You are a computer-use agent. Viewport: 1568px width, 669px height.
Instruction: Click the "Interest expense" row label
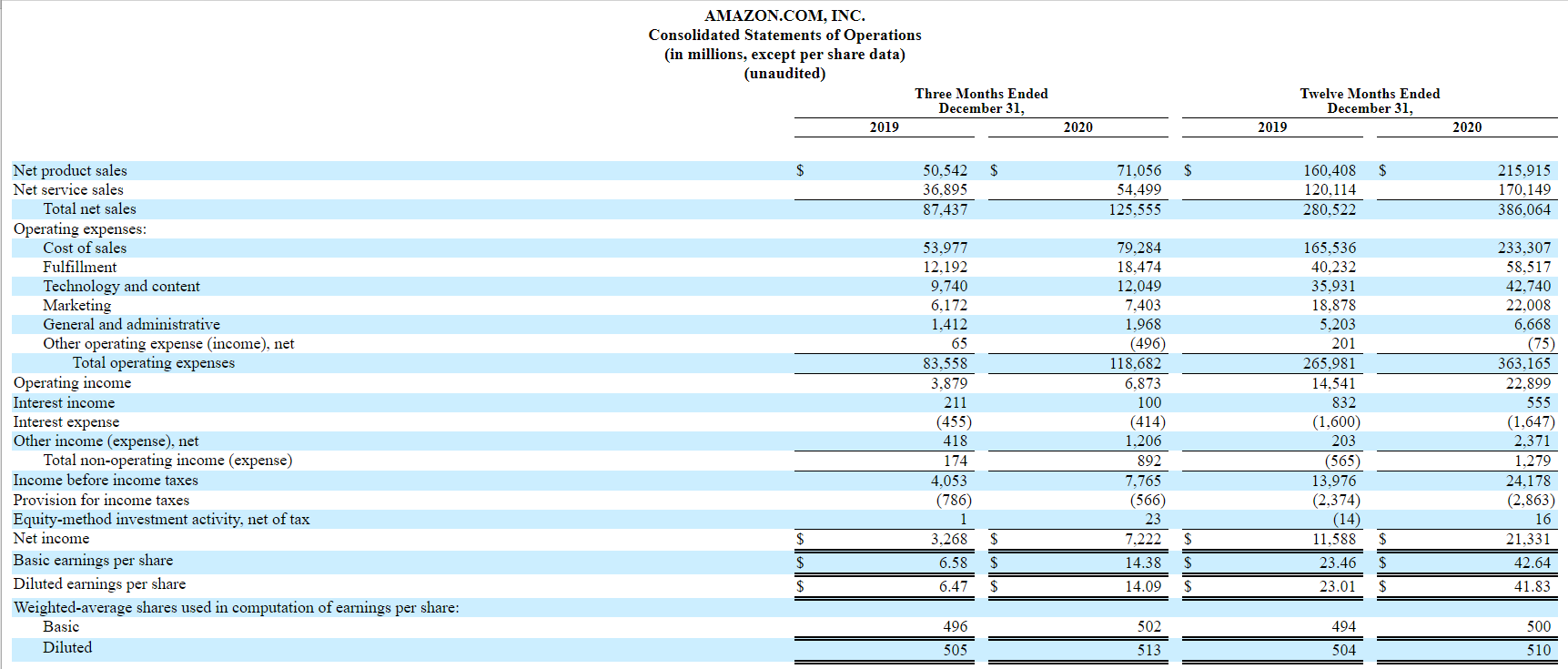click(x=66, y=421)
